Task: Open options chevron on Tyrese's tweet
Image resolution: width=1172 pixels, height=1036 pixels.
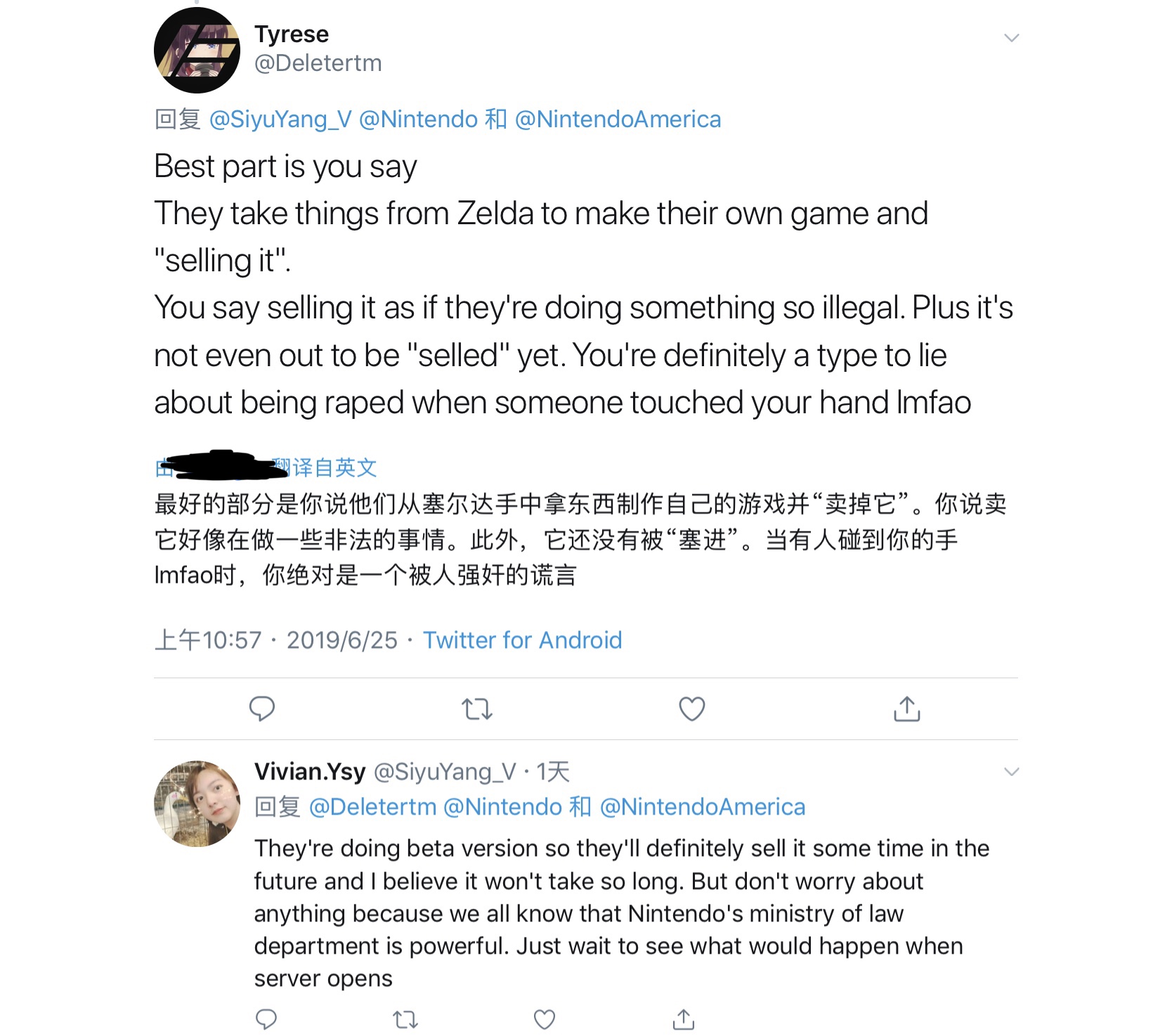Action: [1011, 38]
